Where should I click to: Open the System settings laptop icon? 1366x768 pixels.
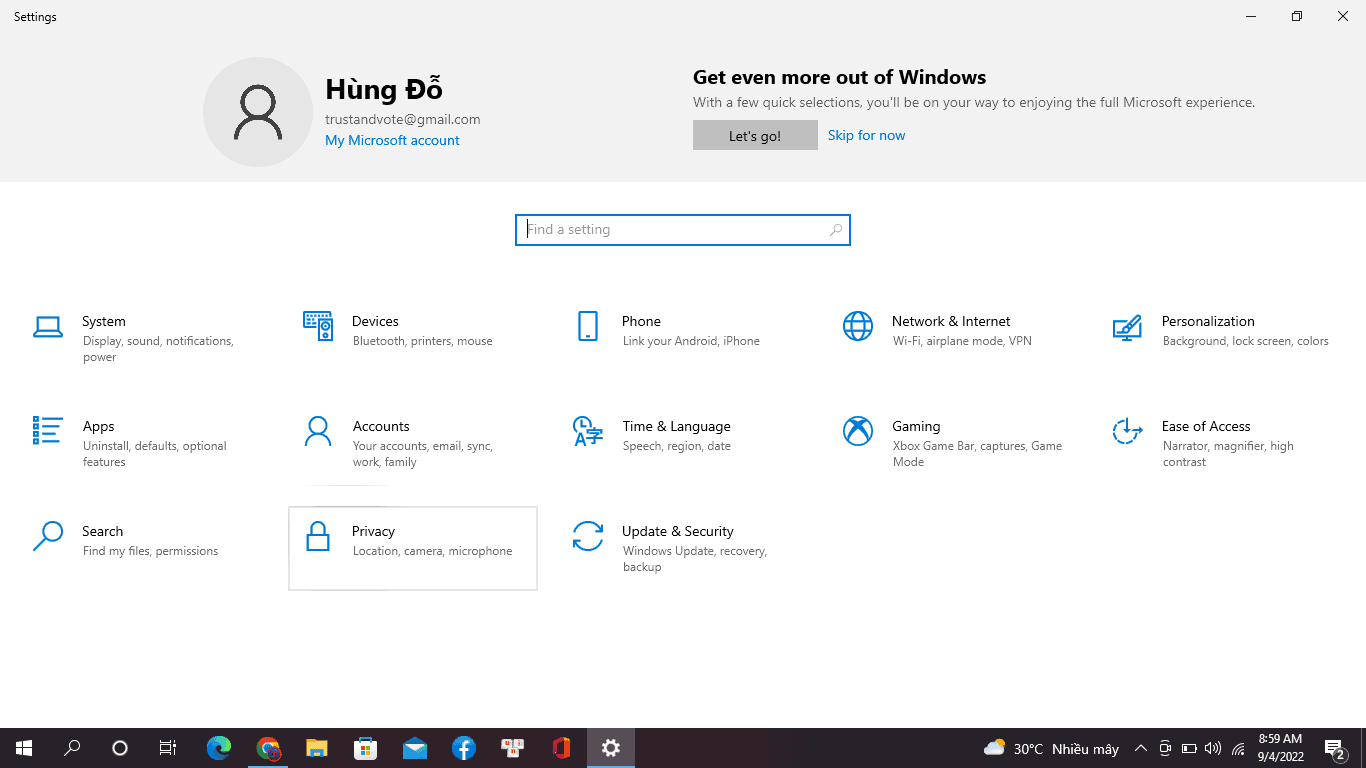[48, 326]
